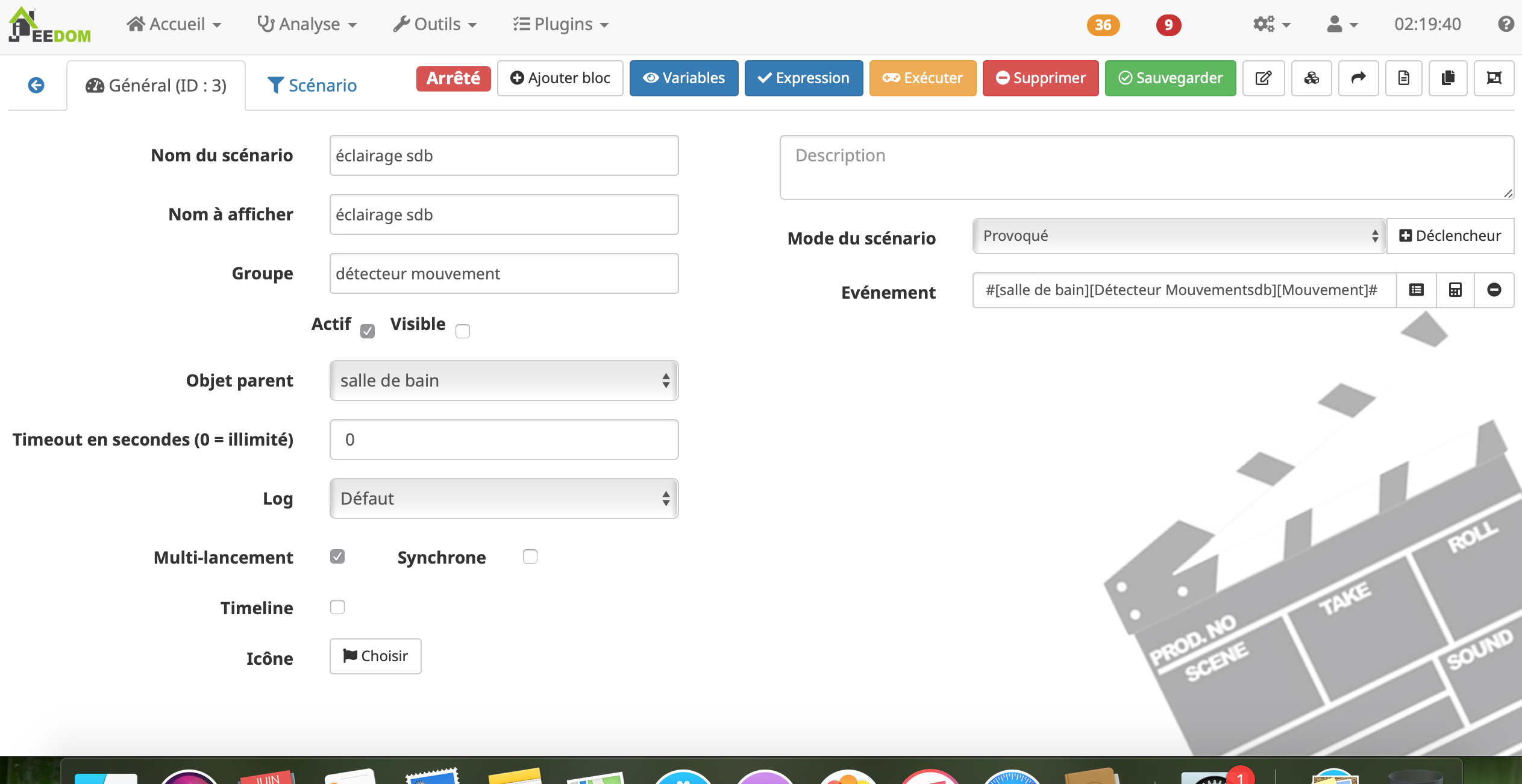
Task: Switch to the Général (ID : 3) tab
Action: pos(156,86)
